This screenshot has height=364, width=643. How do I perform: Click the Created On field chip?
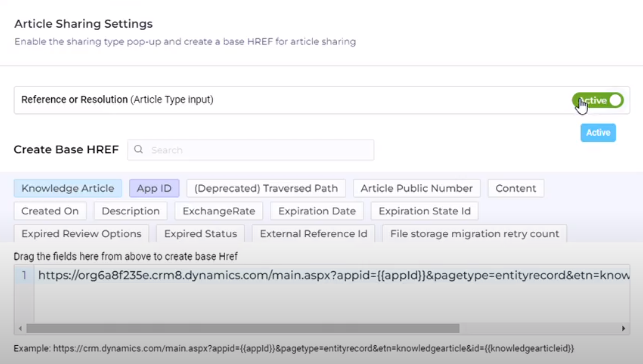(50, 211)
